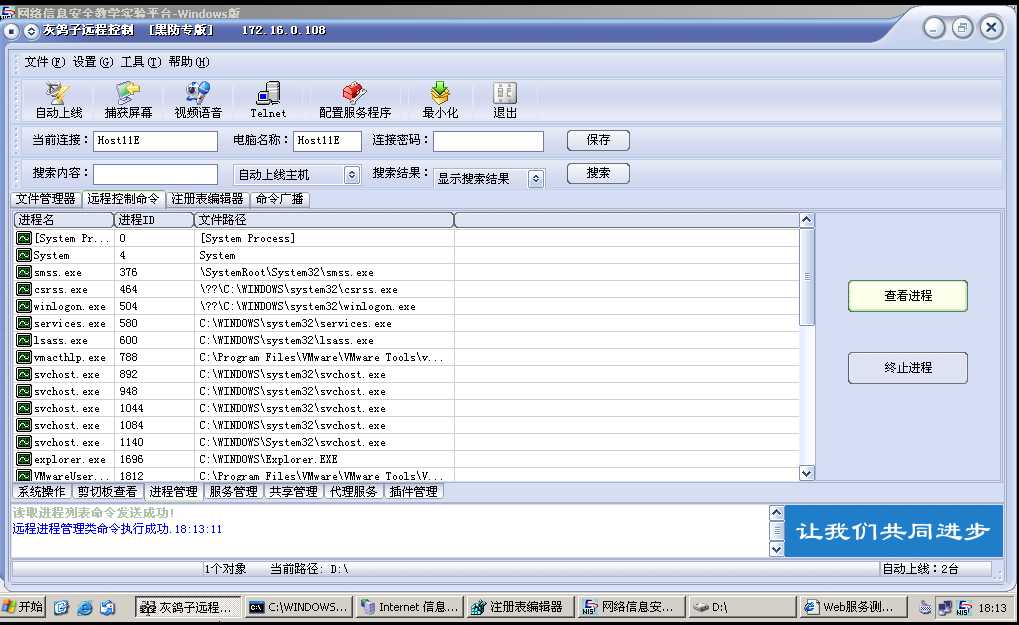The height and width of the screenshot is (625, 1019).
Task: Click the 搜索 button
Action: [x=598, y=173]
